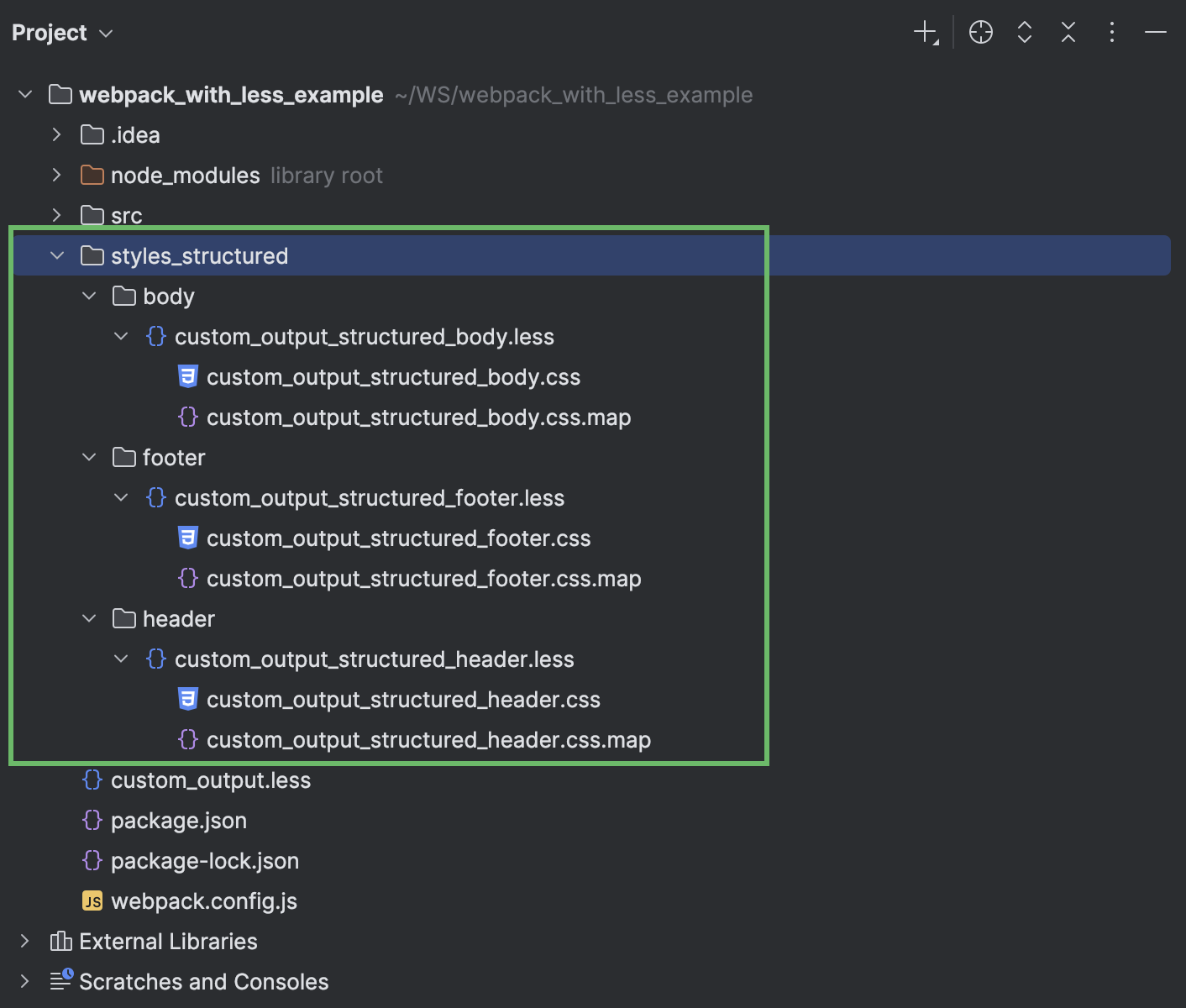Viewport: 1186px width, 1008px height.
Task: Select the package-lock.json file
Action: [203, 860]
